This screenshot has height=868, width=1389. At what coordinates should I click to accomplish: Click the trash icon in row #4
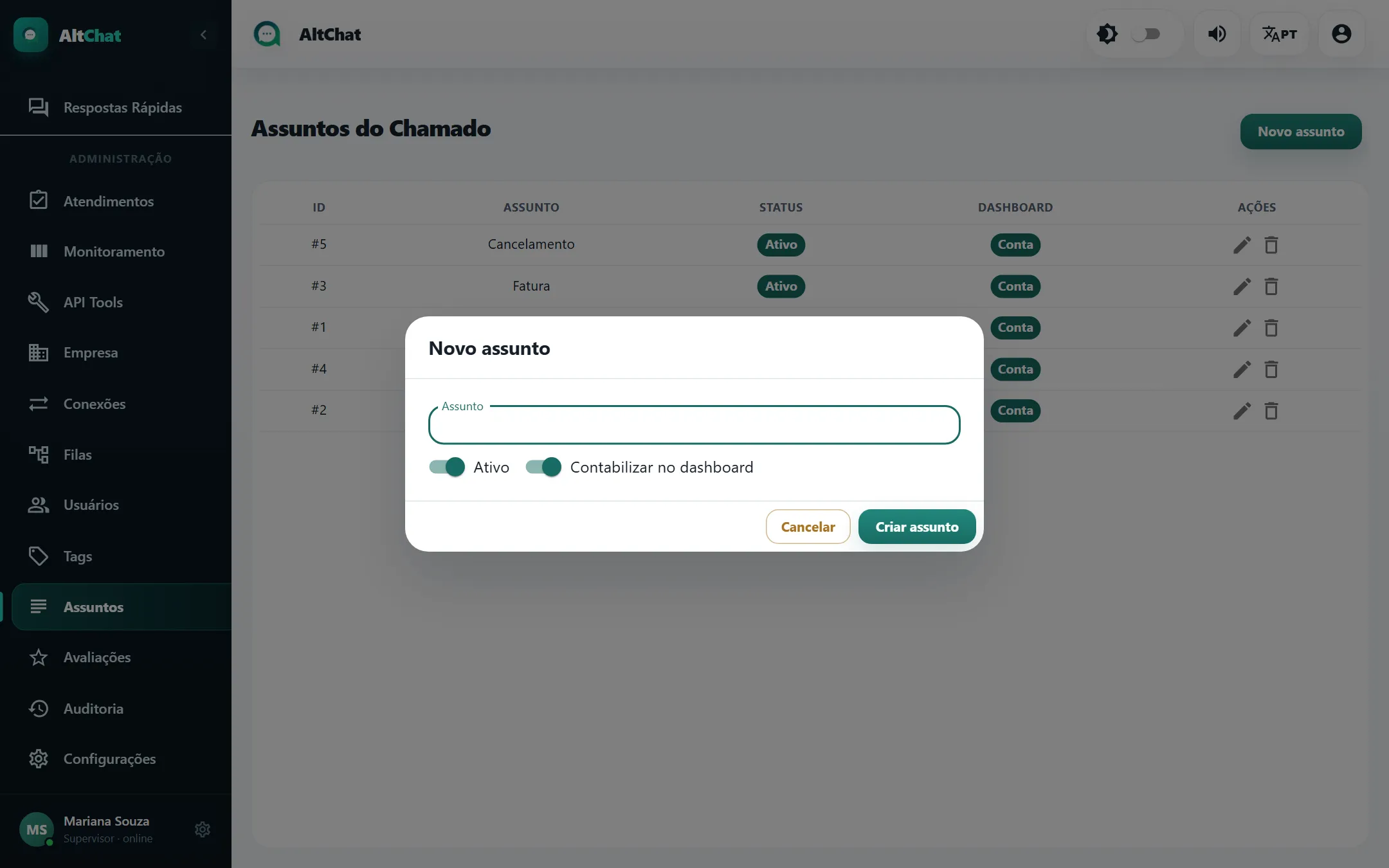1271,369
